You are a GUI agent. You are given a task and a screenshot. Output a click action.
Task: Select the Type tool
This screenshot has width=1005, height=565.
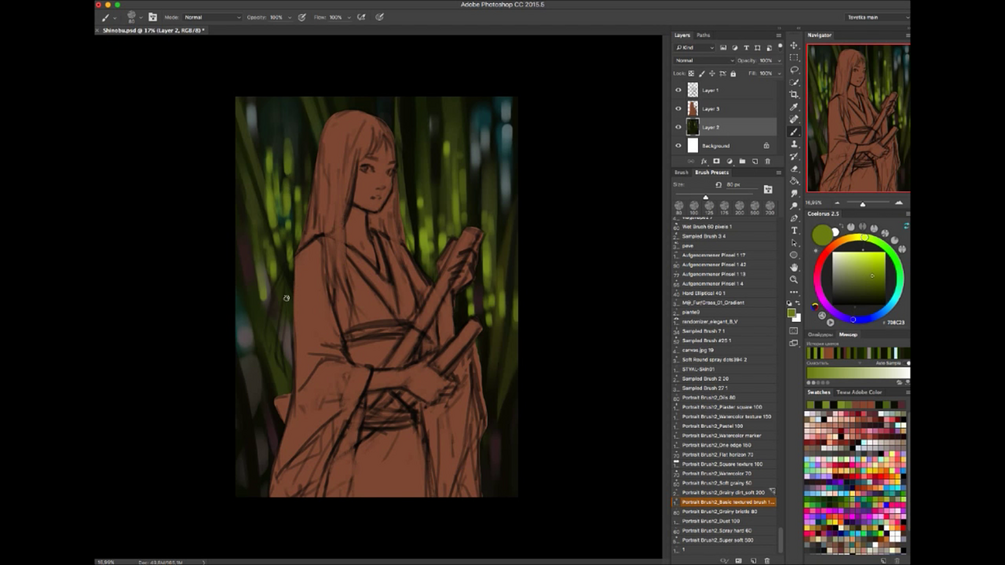click(x=794, y=230)
